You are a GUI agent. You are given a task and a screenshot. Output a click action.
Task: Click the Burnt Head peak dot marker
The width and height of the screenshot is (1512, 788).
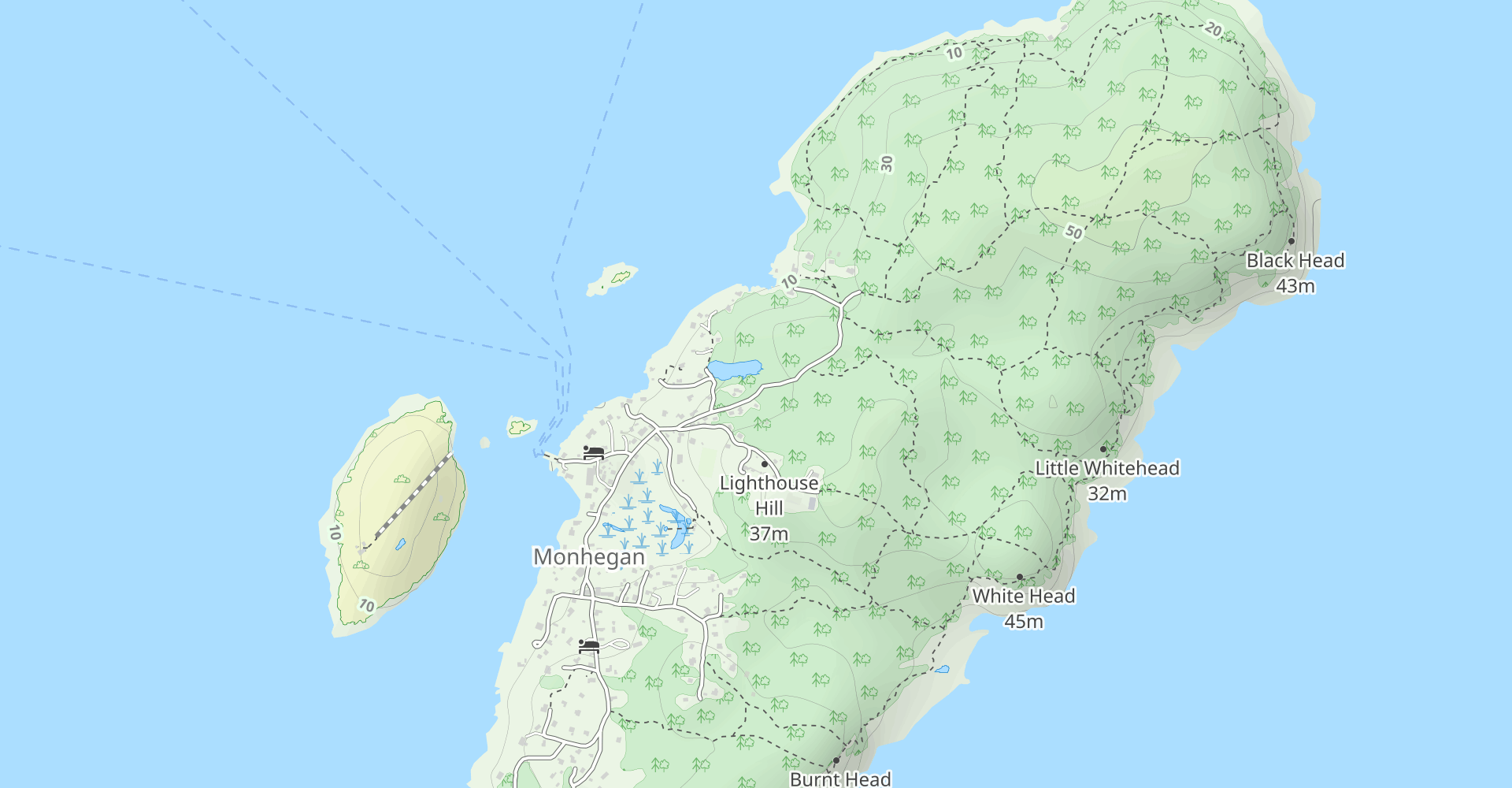836,760
